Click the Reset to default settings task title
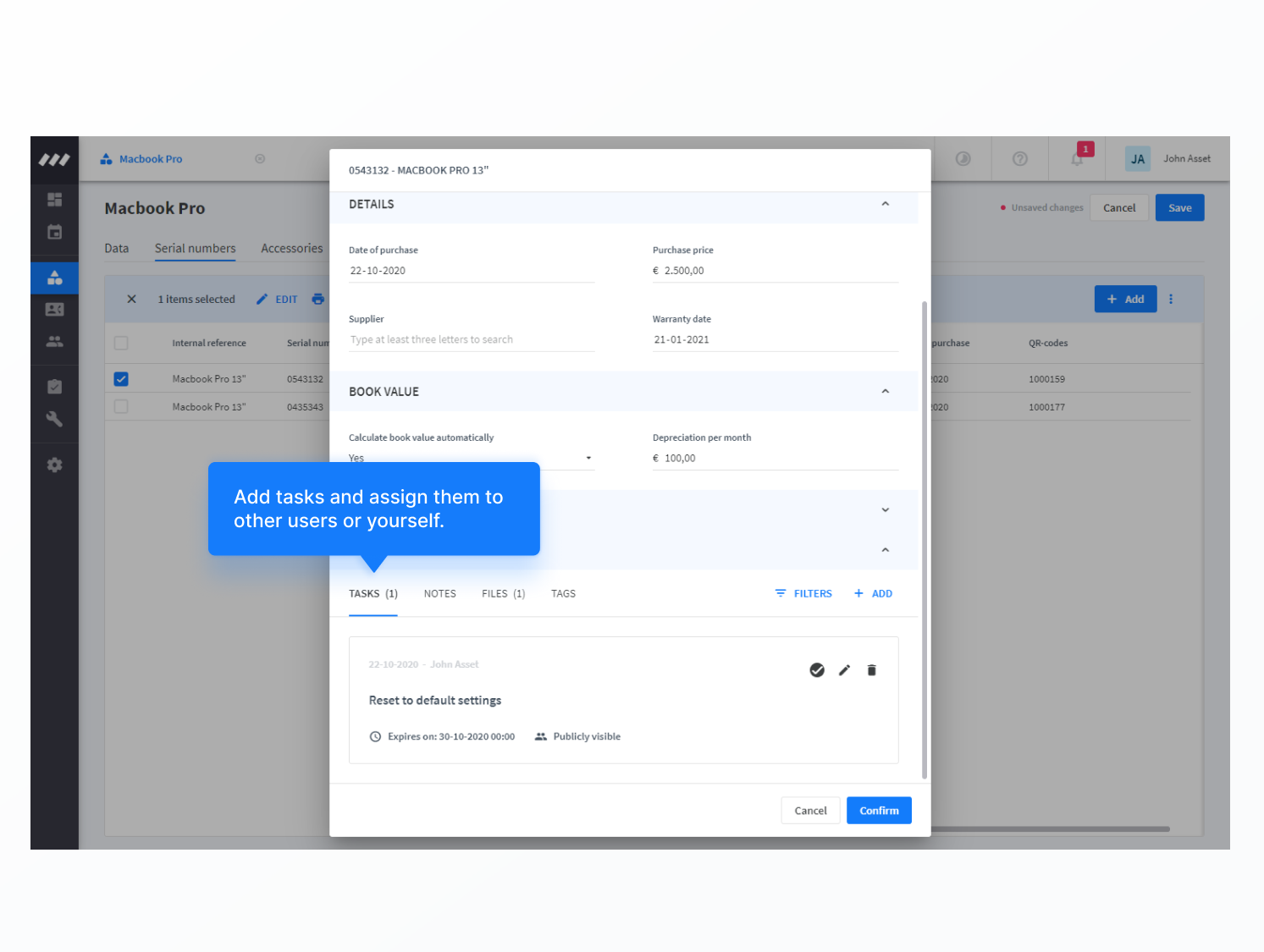This screenshot has width=1264, height=952. tap(435, 701)
